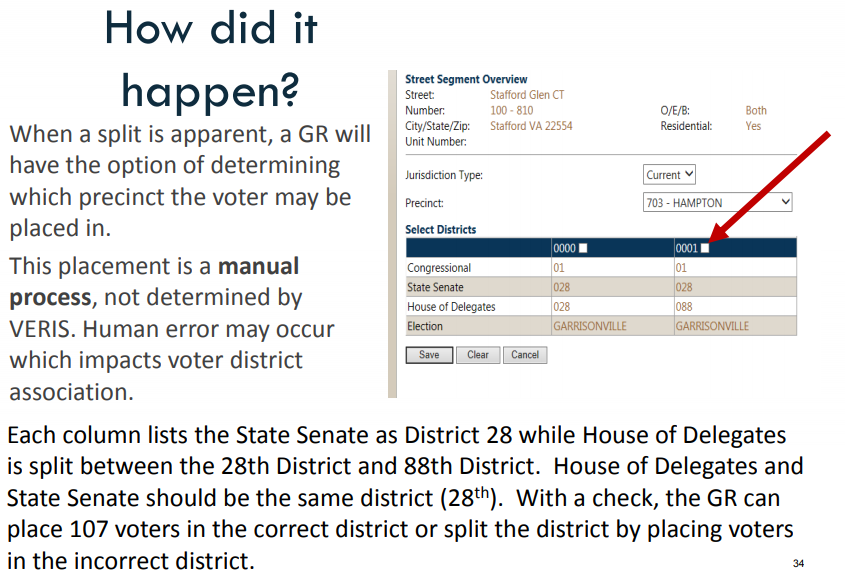Open the Jurisdiction Type dropdown showing Current
845x588 pixels.
pos(669,175)
